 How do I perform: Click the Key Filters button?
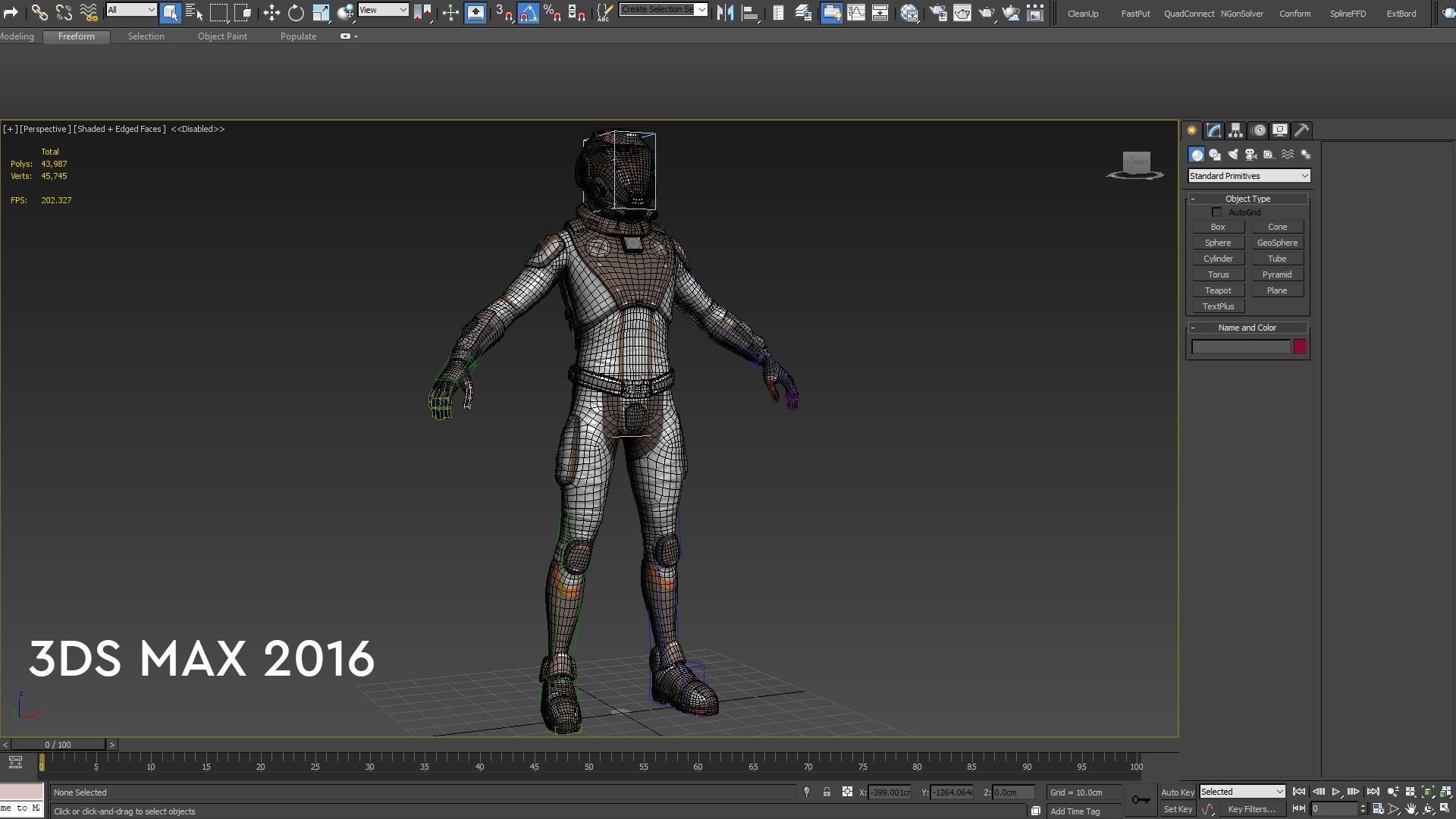point(1251,809)
